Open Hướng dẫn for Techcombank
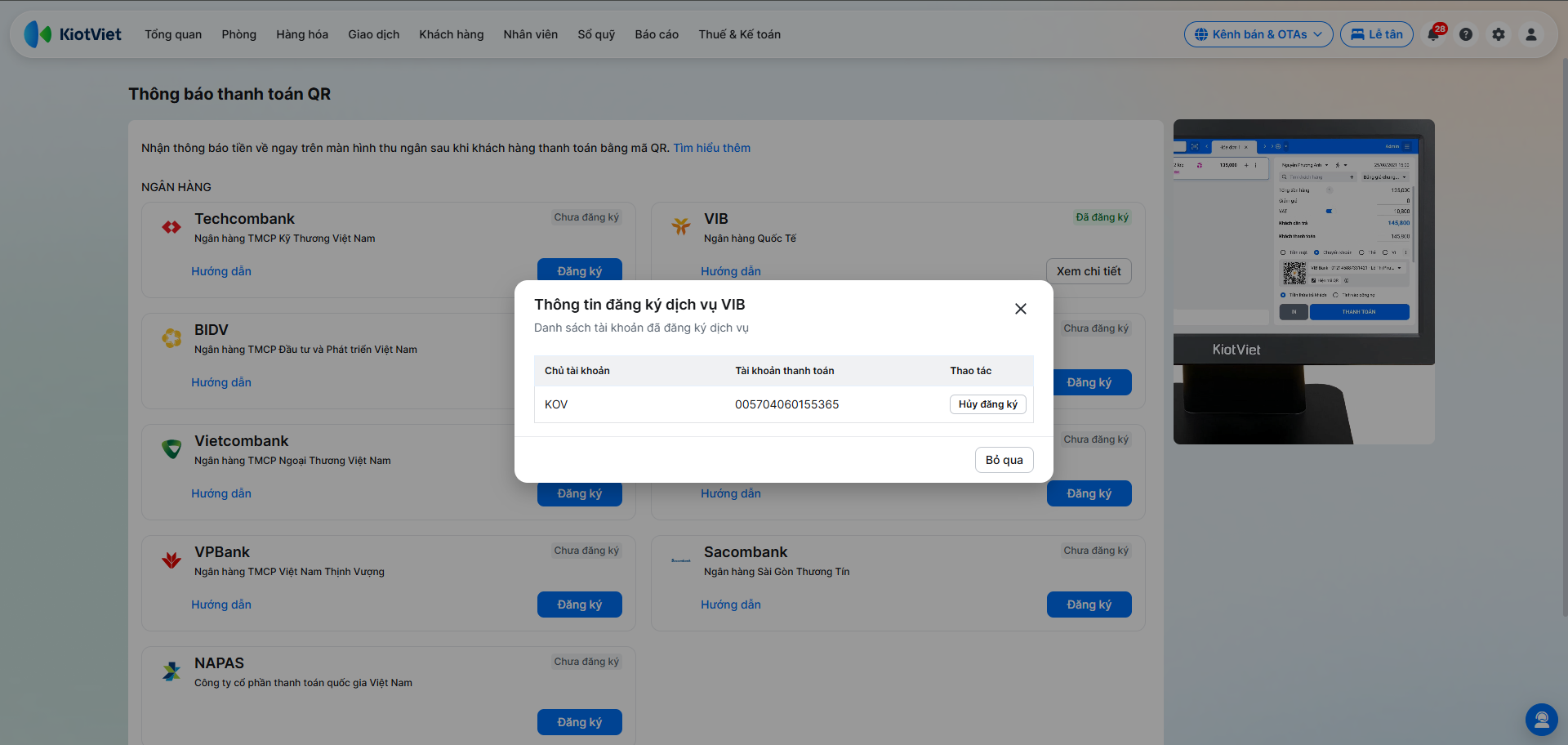 (x=221, y=271)
